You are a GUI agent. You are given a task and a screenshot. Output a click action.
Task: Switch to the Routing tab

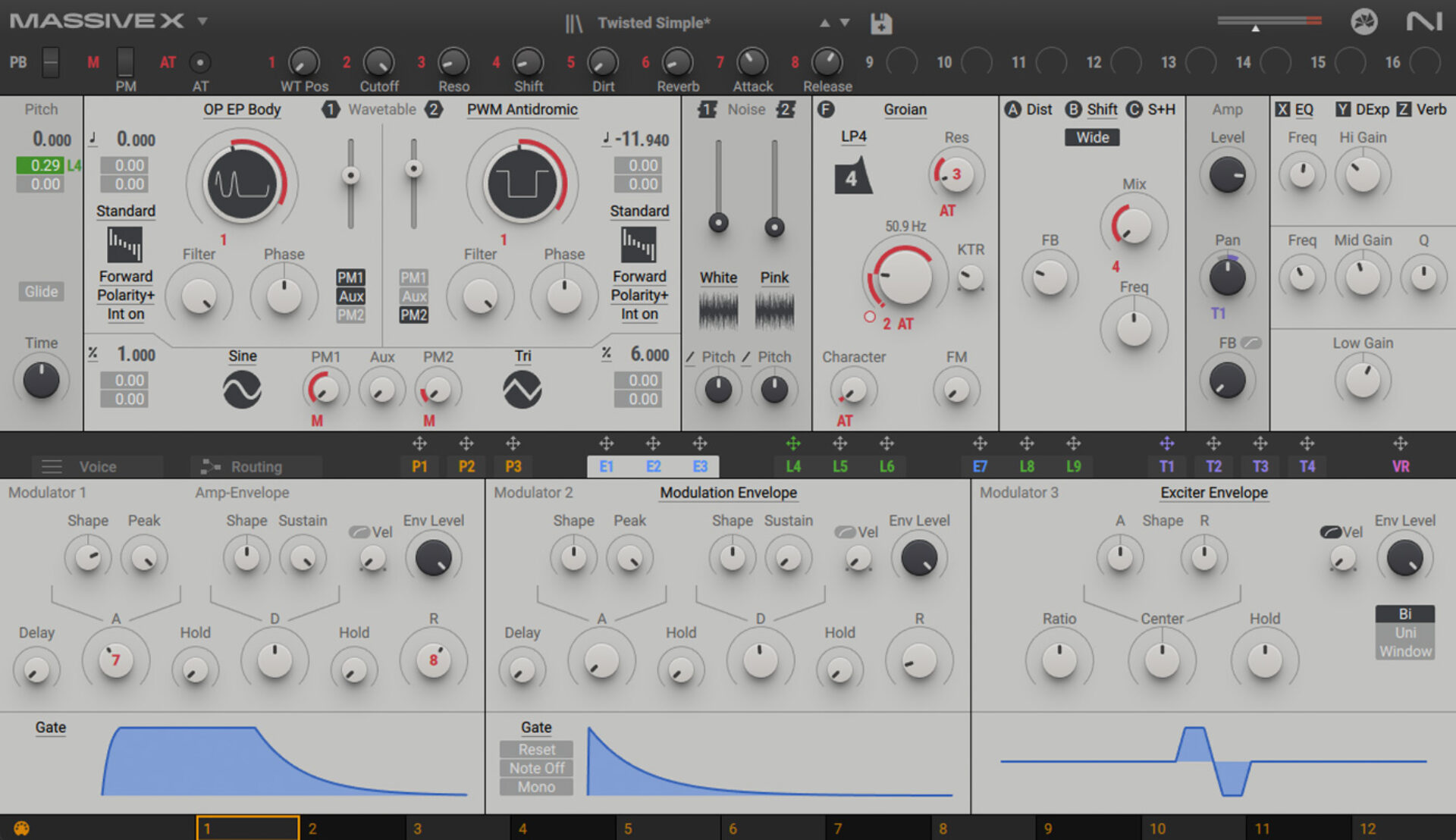(x=256, y=466)
